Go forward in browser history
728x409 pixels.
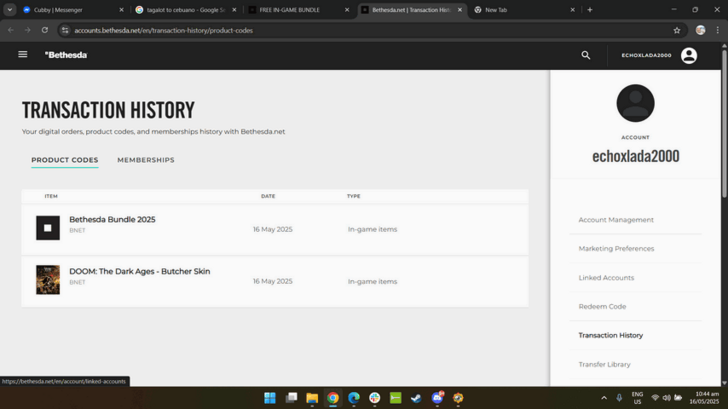[x=28, y=30]
